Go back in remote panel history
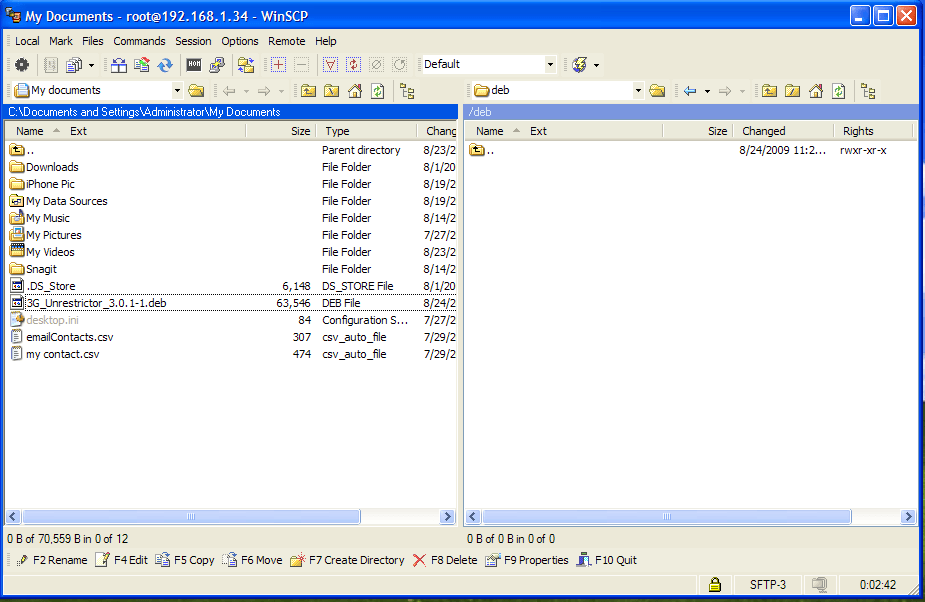 (x=690, y=91)
